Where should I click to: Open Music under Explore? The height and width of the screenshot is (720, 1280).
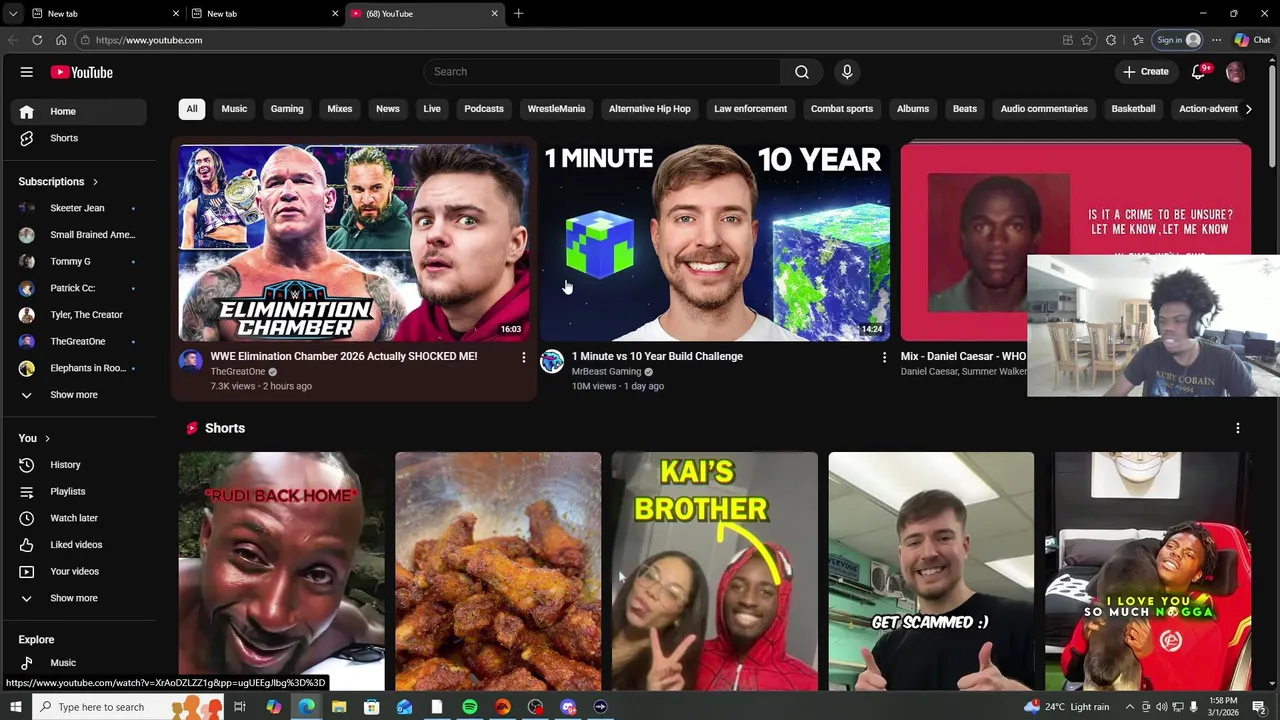pos(80,662)
